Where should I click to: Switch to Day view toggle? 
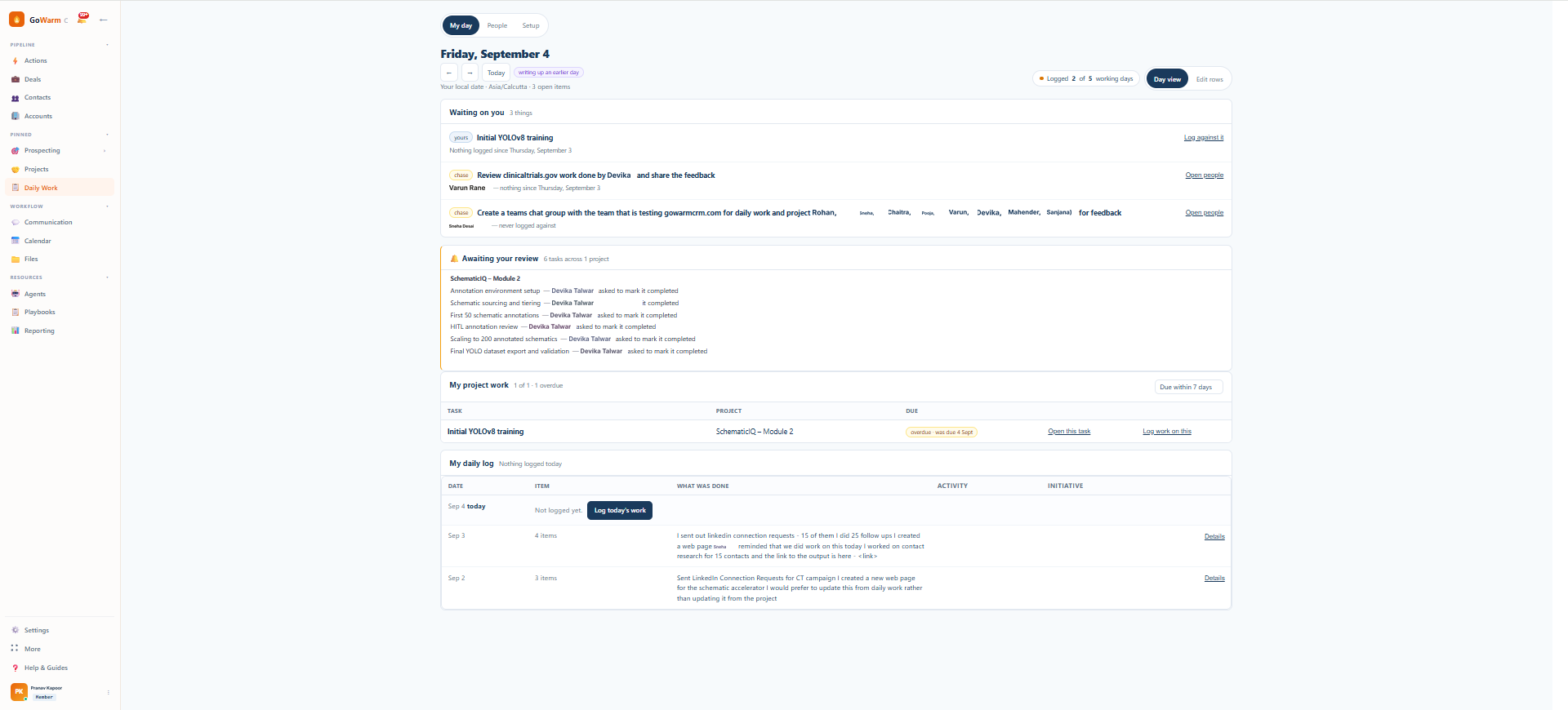(1167, 79)
